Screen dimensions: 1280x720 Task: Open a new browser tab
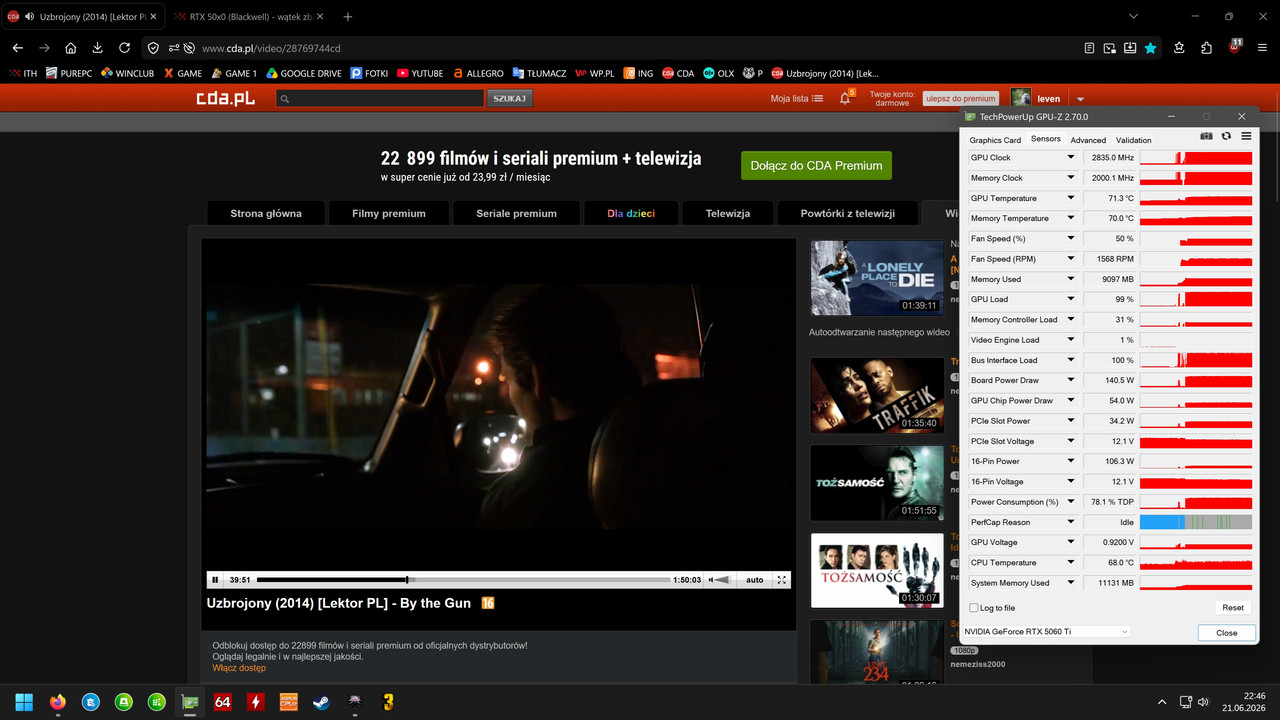348,17
